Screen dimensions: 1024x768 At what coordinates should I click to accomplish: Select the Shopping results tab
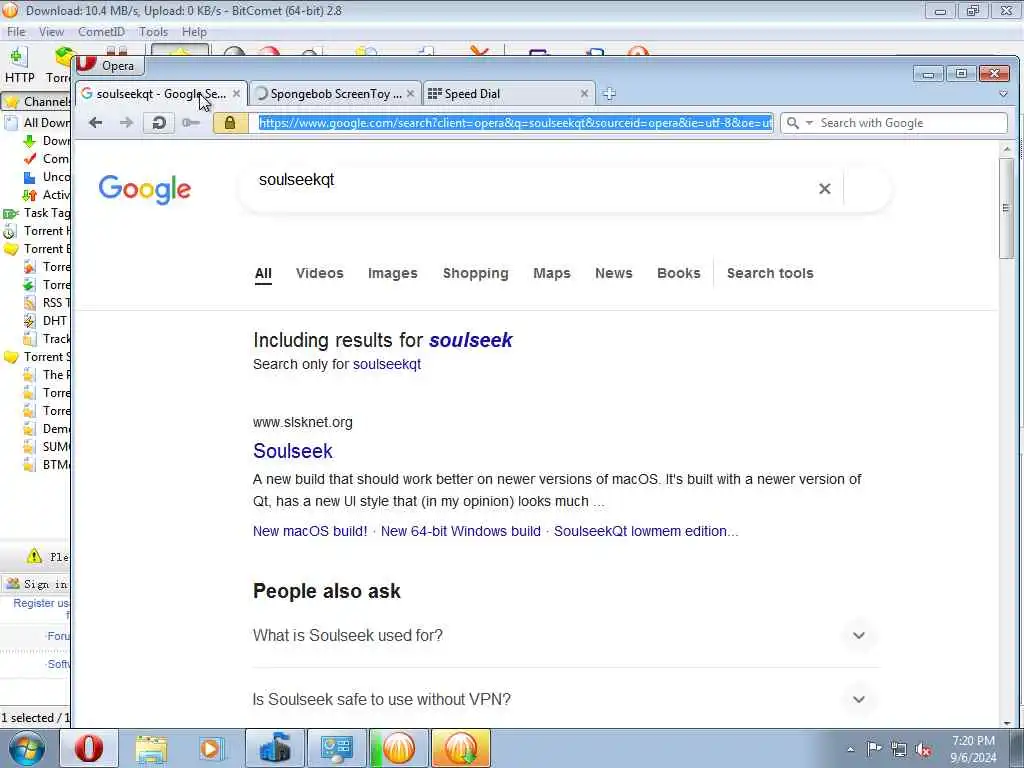(x=475, y=273)
